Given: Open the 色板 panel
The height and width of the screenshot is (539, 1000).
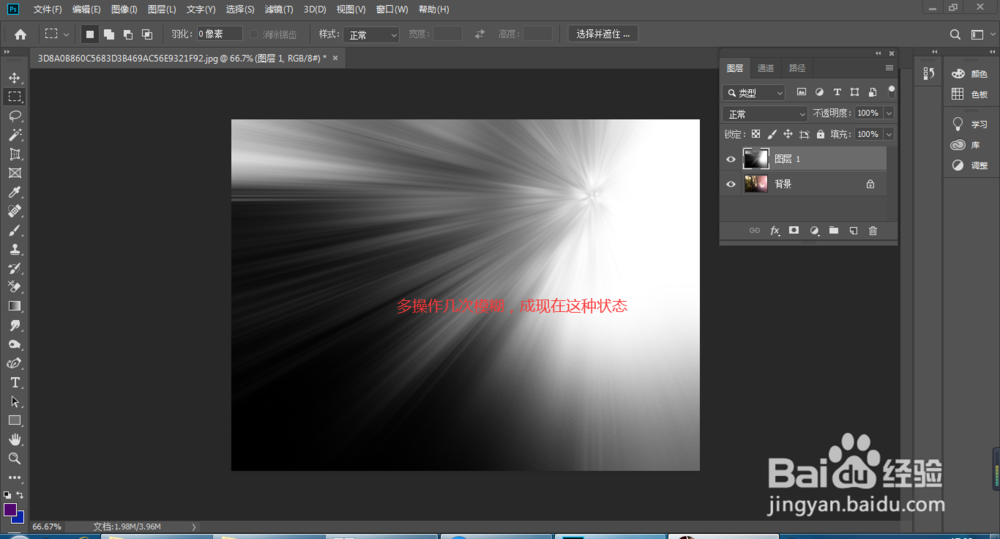Looking at the screenshot, I should coord(969,94).
